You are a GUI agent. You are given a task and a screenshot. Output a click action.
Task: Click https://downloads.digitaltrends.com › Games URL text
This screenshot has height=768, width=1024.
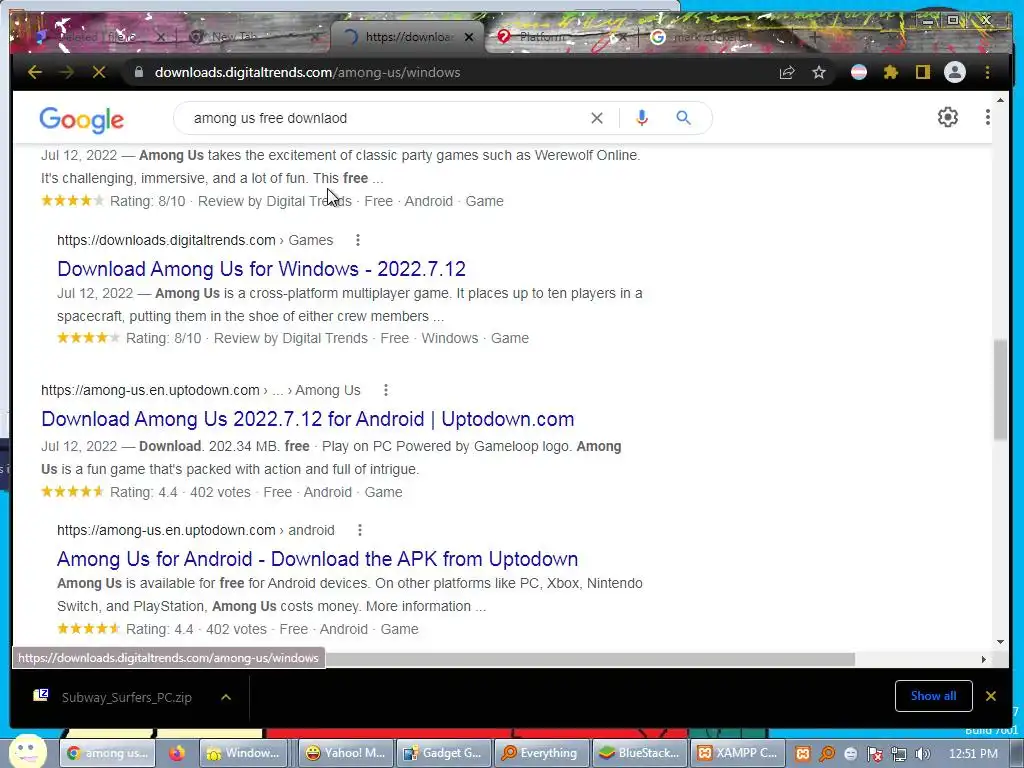click(195, 240)
